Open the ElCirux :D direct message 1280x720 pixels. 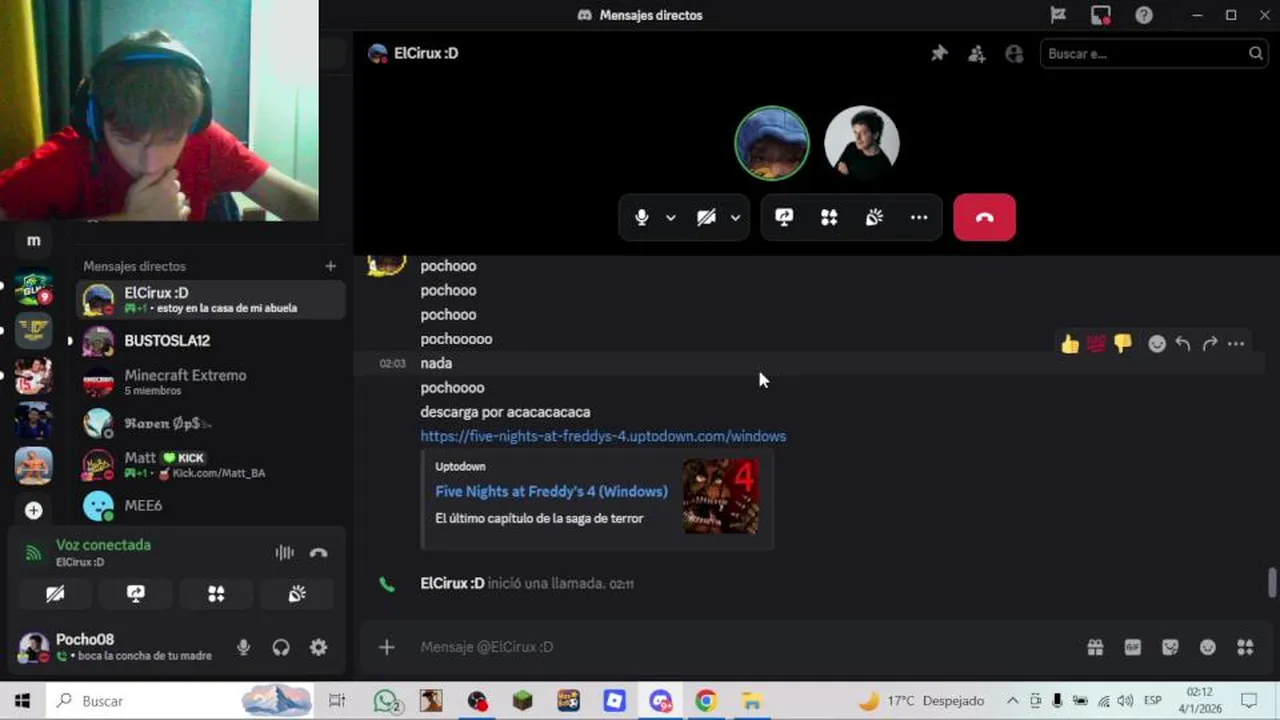point(211,299)
